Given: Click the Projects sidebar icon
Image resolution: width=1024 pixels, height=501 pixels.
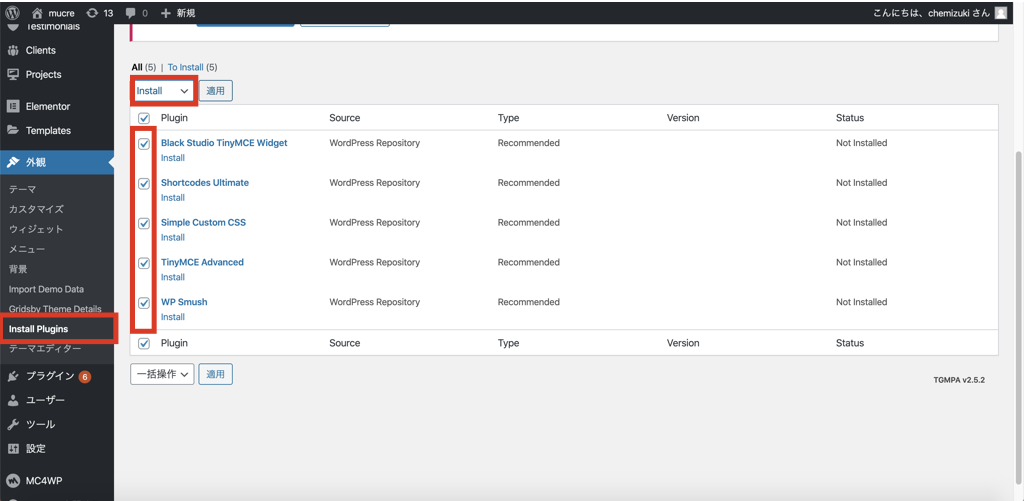Looking at the screenshot, I should point(13,74).
